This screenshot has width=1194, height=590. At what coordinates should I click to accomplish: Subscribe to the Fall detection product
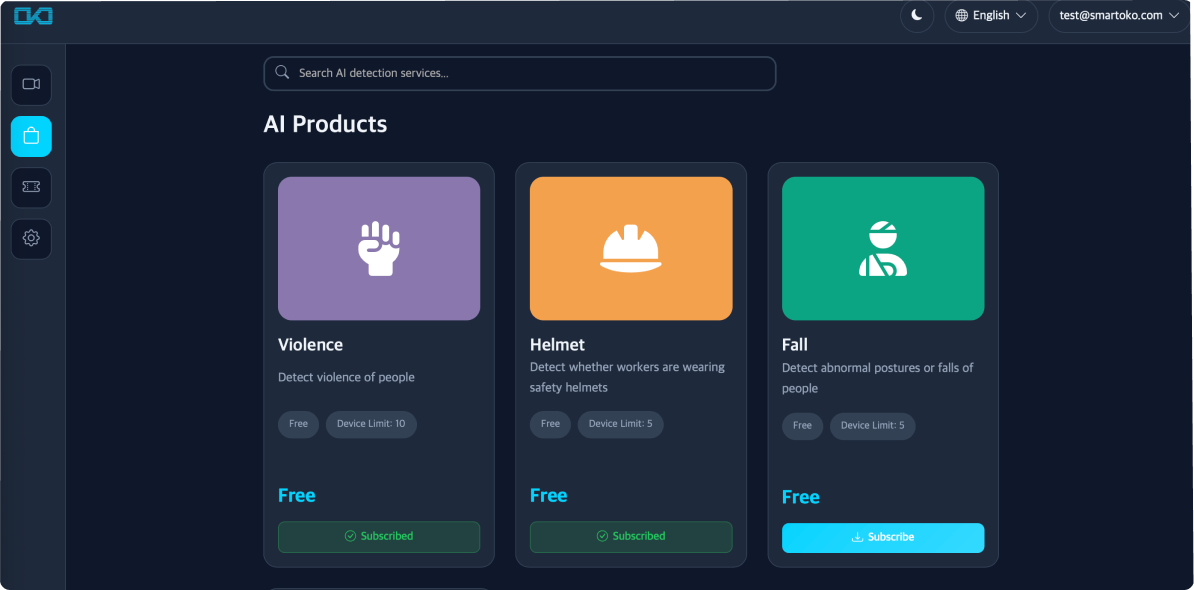pos(883,537)
